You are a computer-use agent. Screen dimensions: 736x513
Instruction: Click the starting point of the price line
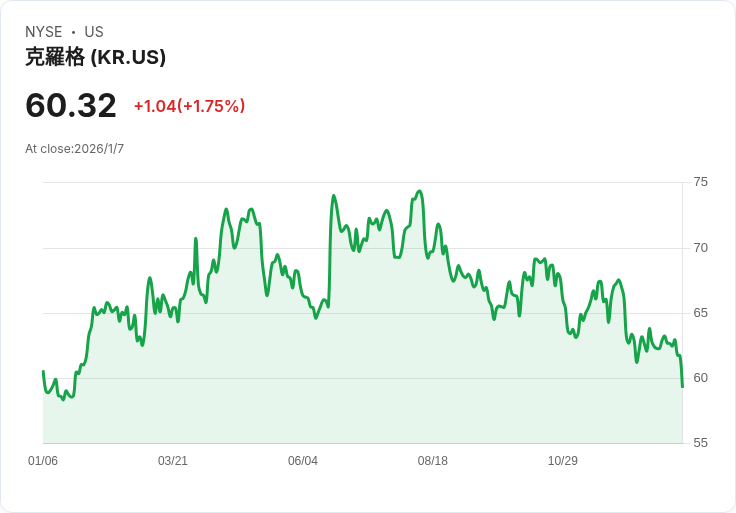click(43, 371)
